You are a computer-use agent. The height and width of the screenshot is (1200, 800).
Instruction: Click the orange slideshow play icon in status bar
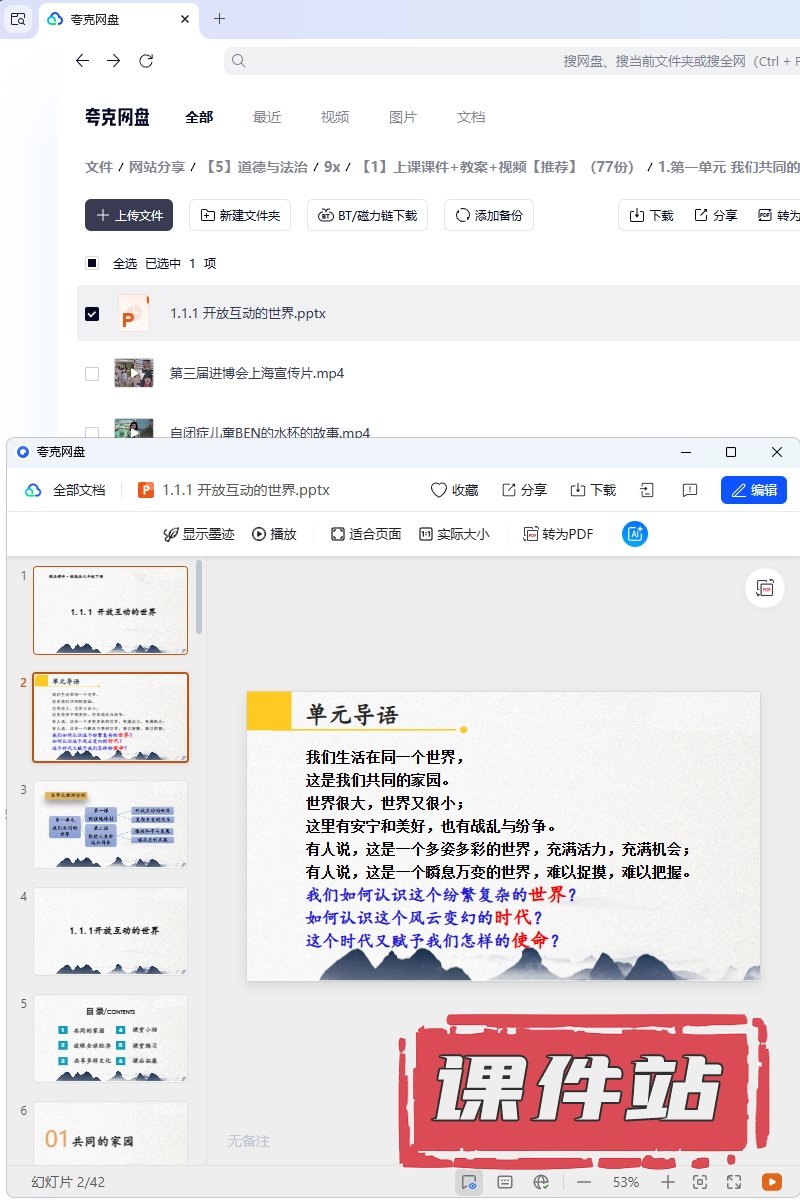click(771, 1182)
